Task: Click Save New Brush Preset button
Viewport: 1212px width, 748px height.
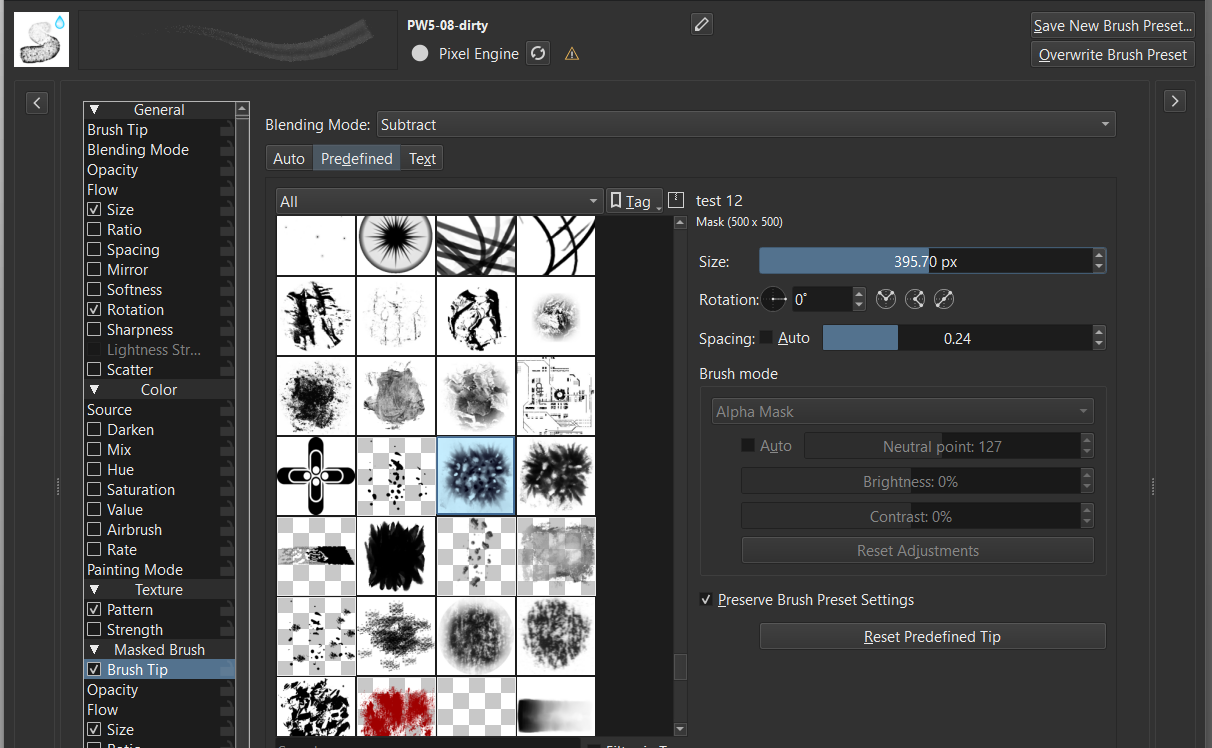Action: (1112, 26)
